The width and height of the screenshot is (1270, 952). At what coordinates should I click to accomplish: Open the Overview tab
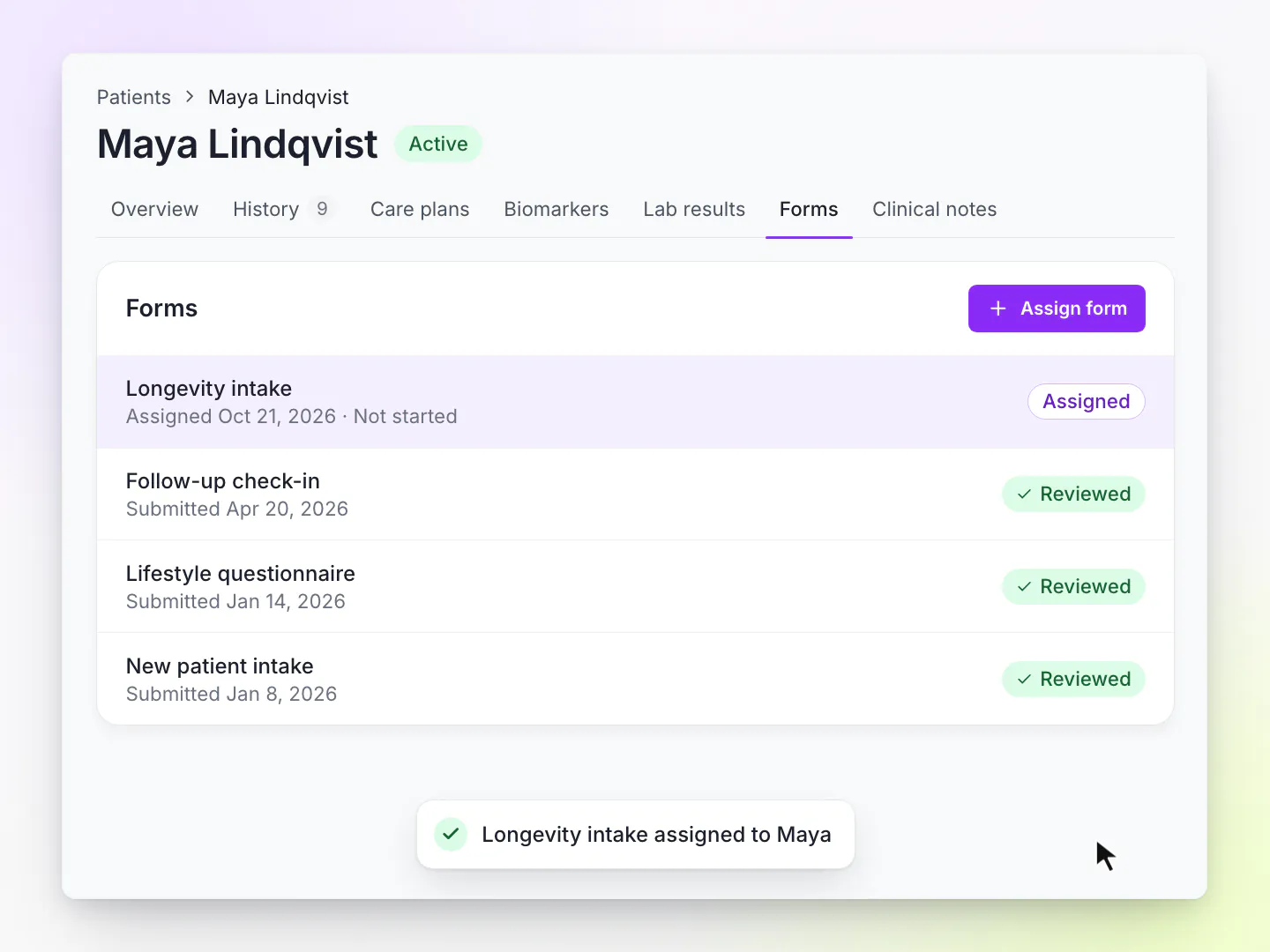(154, 209)
